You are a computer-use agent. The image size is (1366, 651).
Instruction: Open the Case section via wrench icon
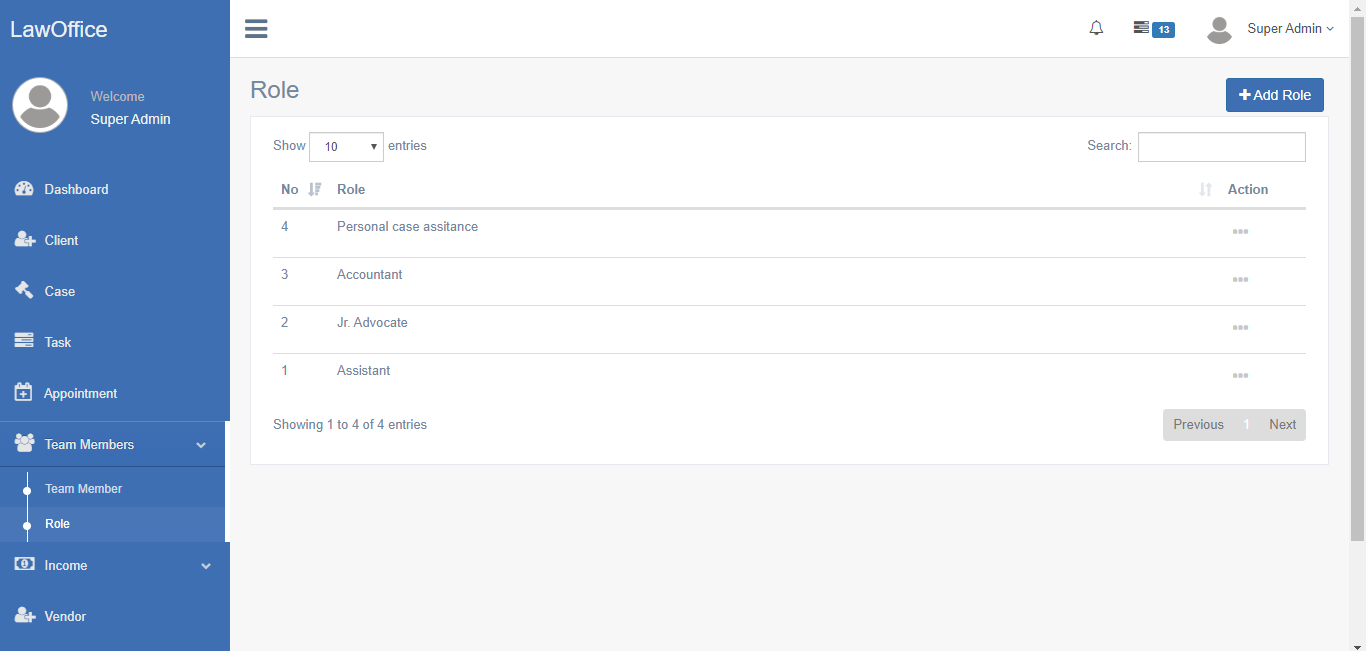click(23, 291)
